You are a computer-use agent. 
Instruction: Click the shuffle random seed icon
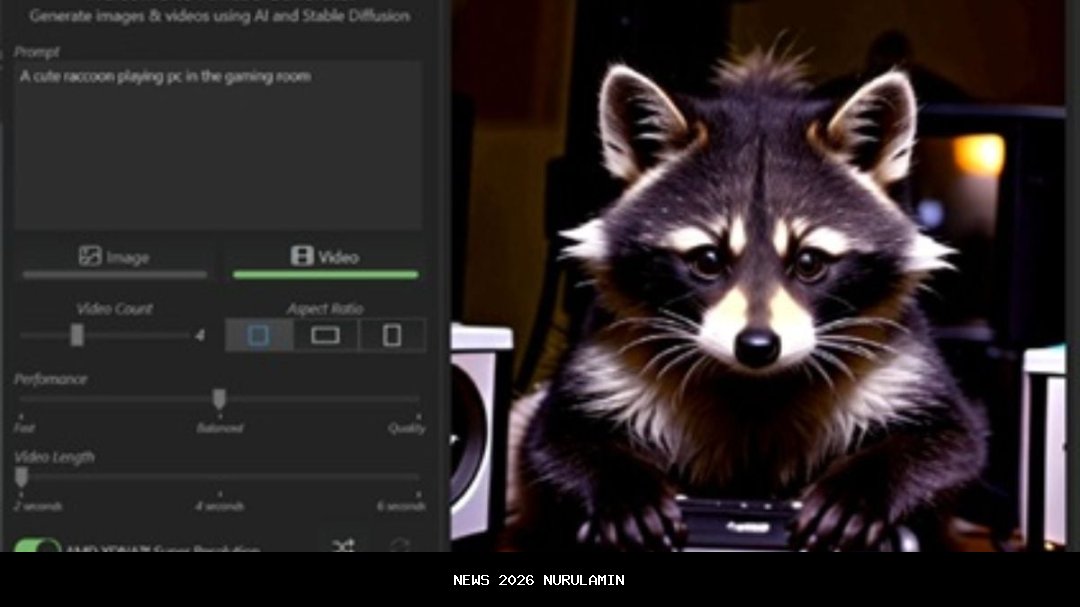(343, 545)
